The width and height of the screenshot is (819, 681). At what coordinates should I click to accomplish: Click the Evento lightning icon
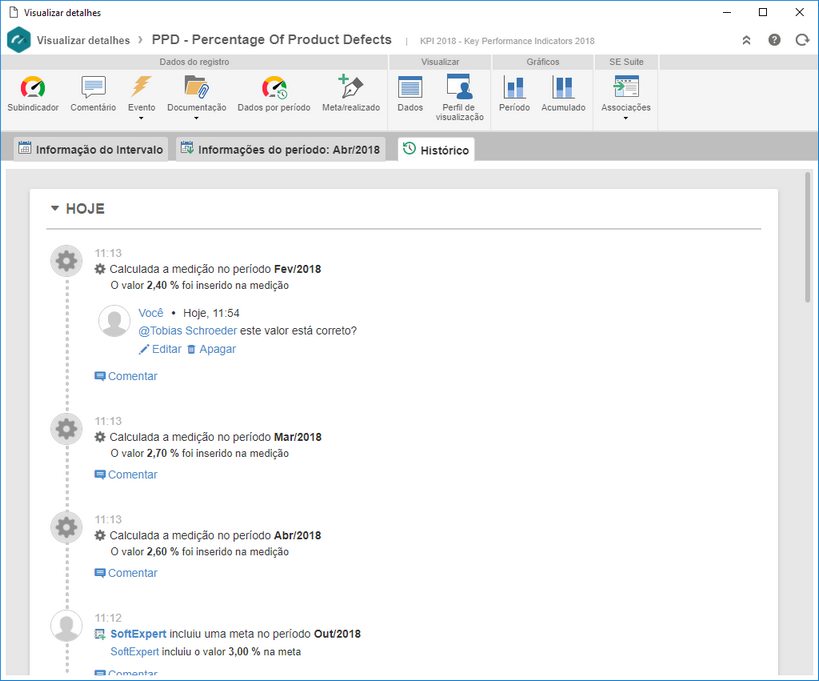pos(141,88)
